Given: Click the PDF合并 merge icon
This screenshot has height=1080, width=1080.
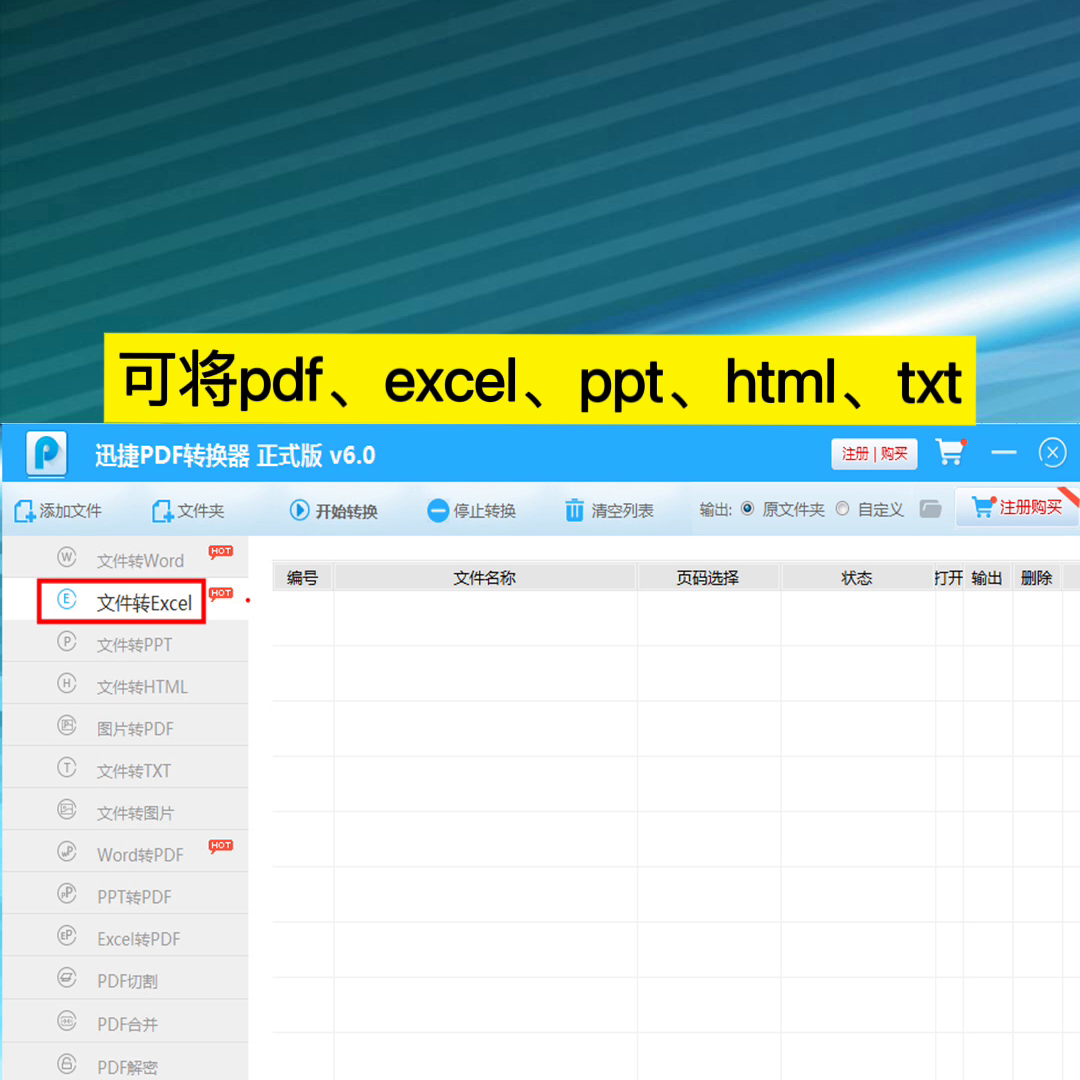Looking at the screenshot, I should (67, 1021).
